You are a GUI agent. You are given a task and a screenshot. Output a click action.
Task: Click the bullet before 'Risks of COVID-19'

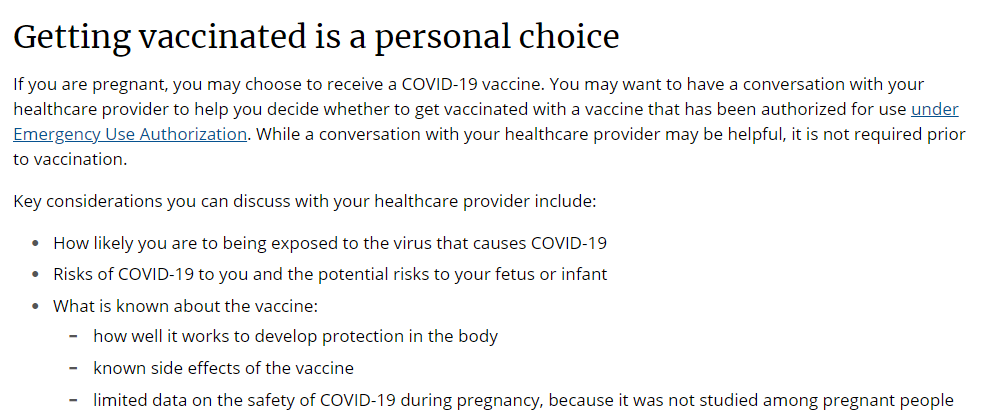tap(35, 274)
